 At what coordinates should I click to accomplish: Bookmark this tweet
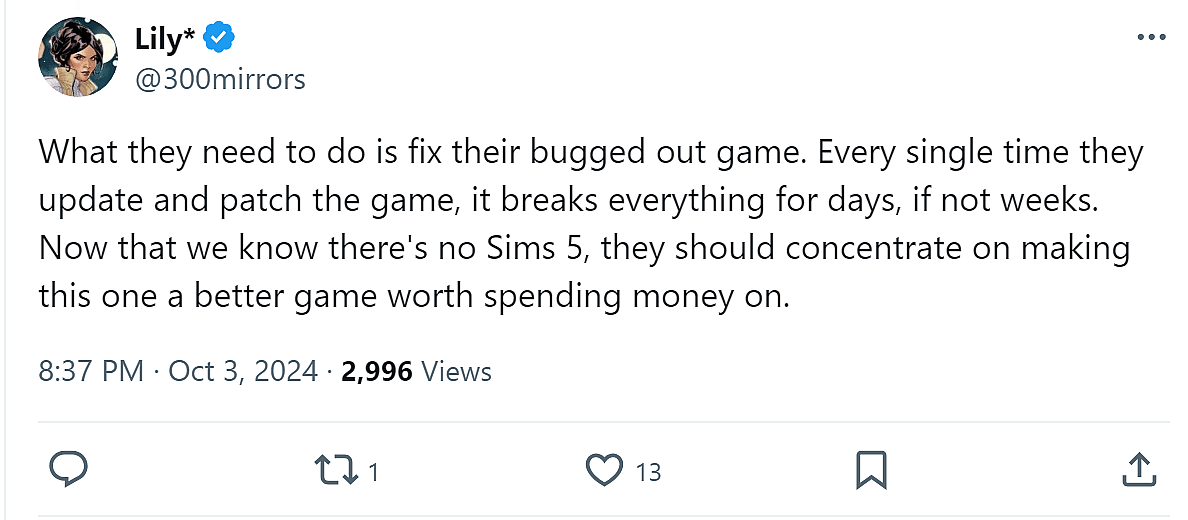click(x=871, y=469)
